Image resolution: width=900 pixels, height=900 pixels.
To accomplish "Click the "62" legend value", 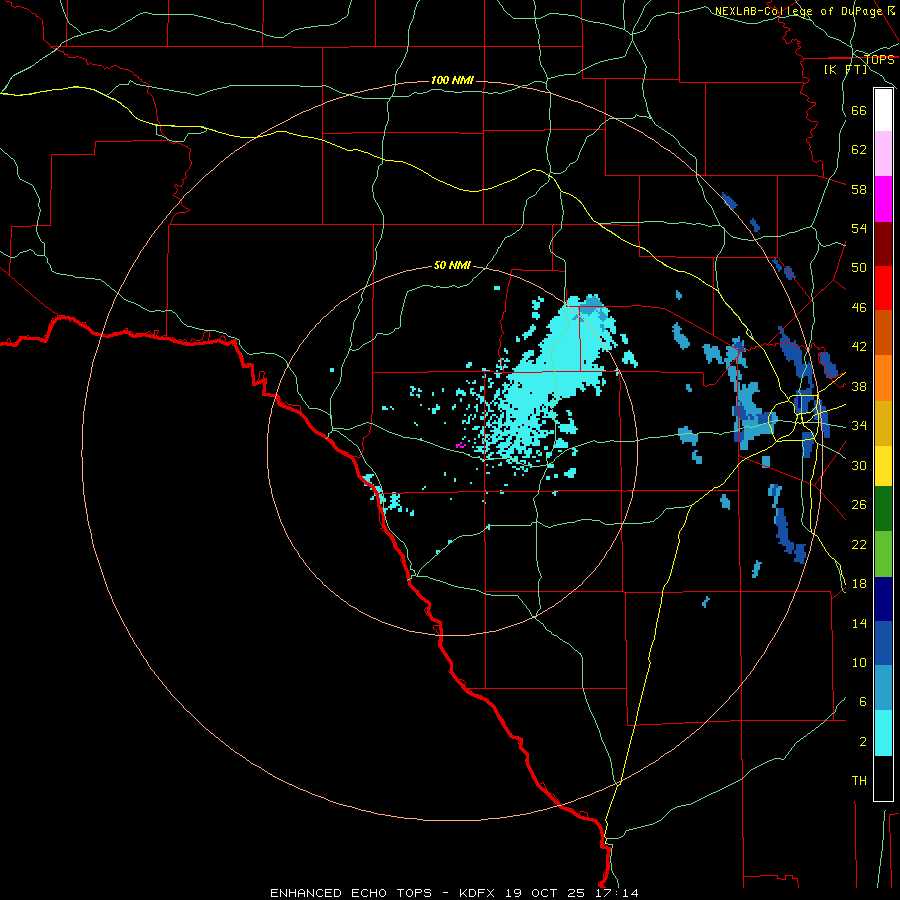I will (x=859, y=150).
